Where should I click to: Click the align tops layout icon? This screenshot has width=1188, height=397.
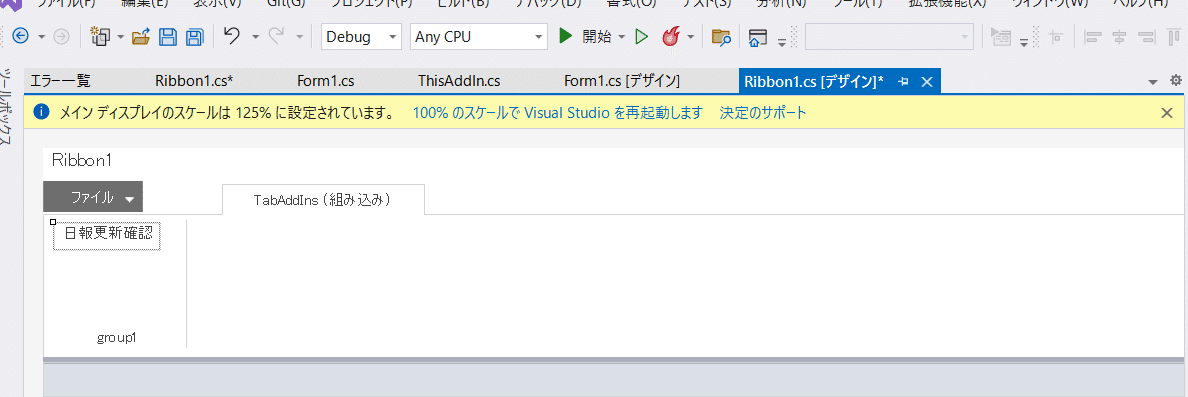point(1174,37)
